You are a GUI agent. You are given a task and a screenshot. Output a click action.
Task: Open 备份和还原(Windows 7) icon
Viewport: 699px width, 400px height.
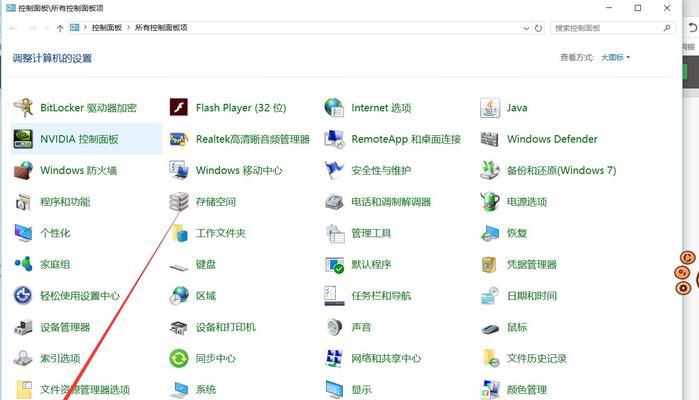(490, 170)
